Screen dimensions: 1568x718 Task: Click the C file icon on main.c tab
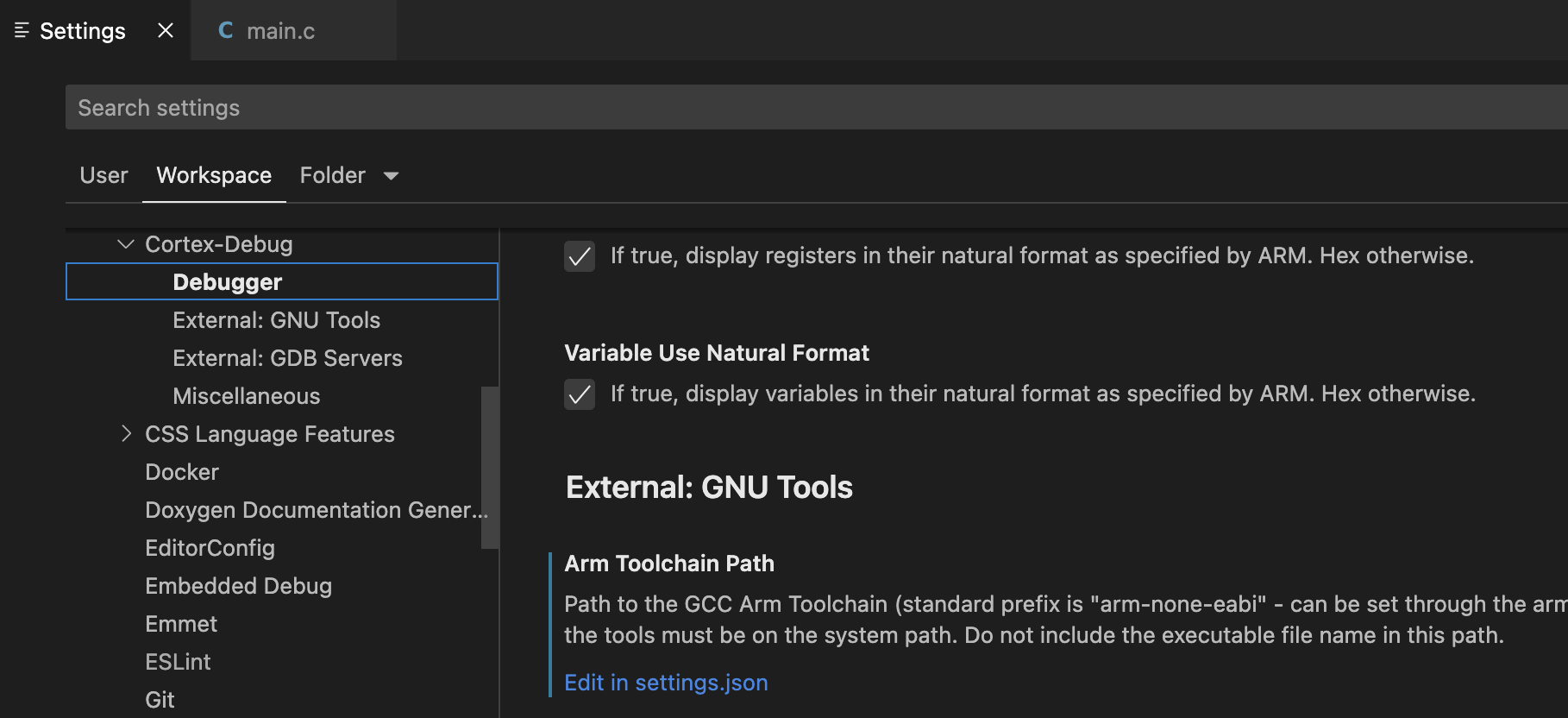[226, 31]
